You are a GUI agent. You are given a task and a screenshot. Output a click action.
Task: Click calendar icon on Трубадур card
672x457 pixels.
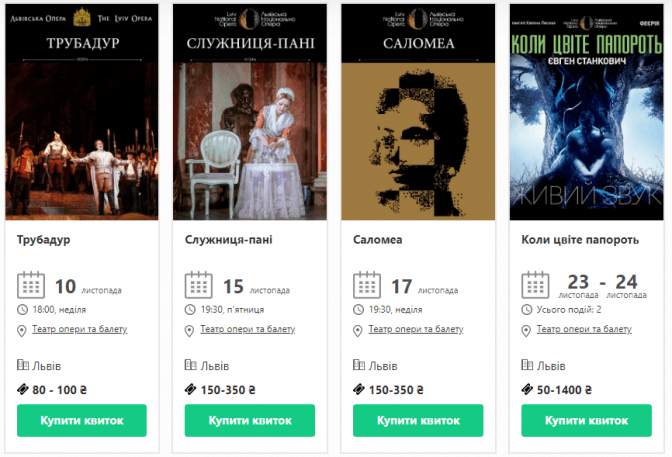coord(31,285)
